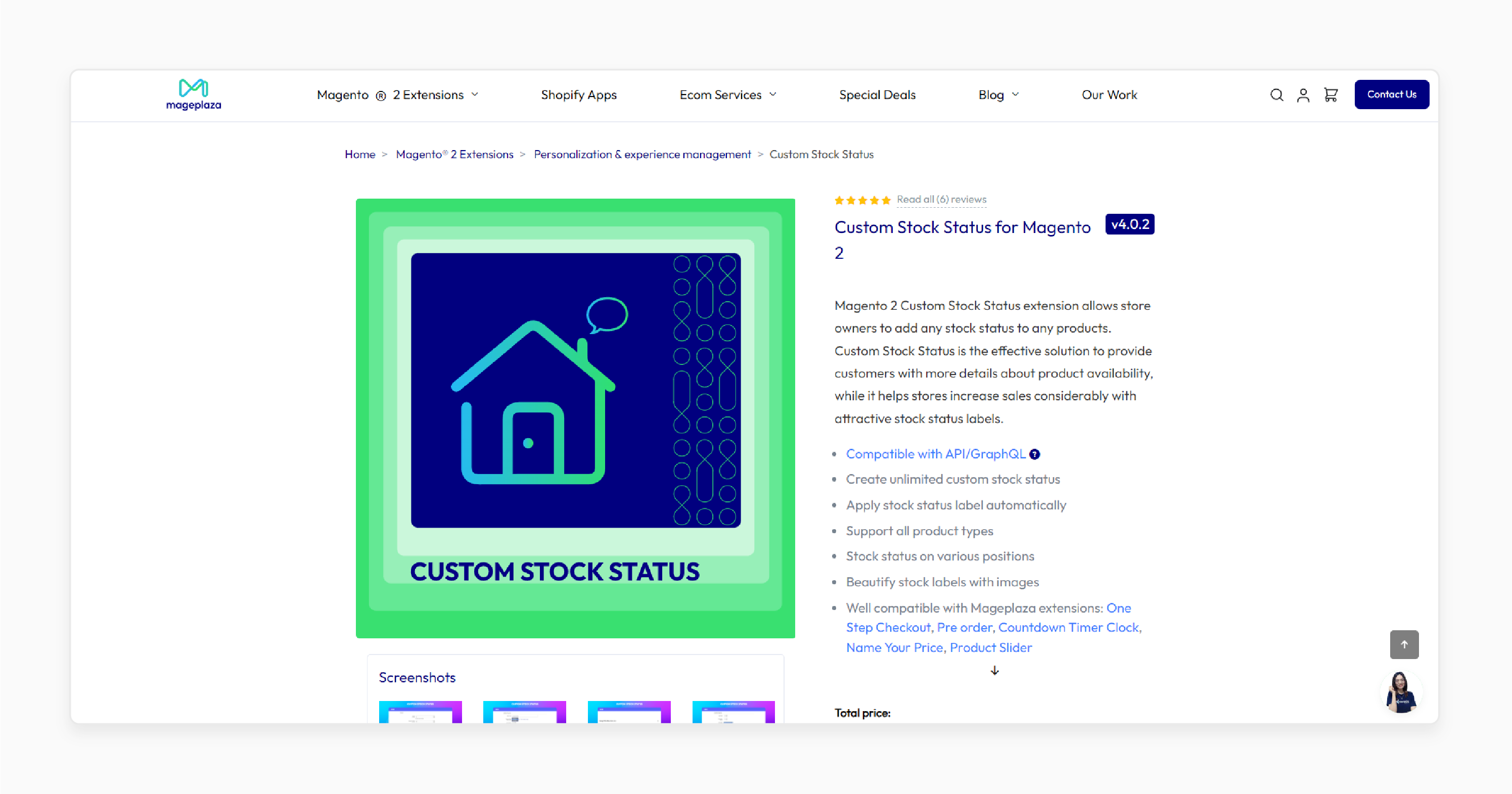Image resolution: width=1512 pixels, height=794 pixels.
Task: Open the first screenshot thumbnail
Action: tap(420, 712)
